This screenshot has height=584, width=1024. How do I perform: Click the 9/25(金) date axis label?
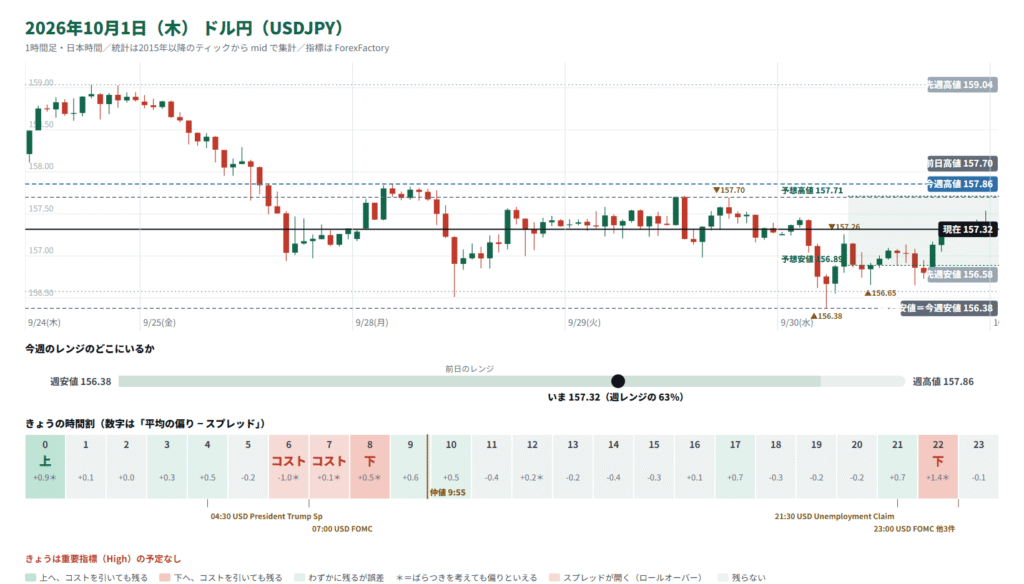(x=159, y=322)
